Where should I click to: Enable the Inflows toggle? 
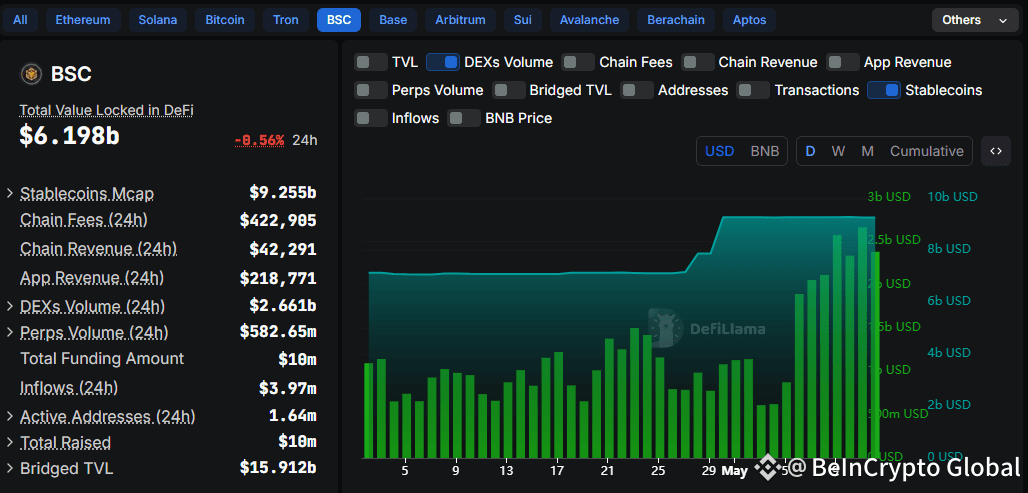371,119
